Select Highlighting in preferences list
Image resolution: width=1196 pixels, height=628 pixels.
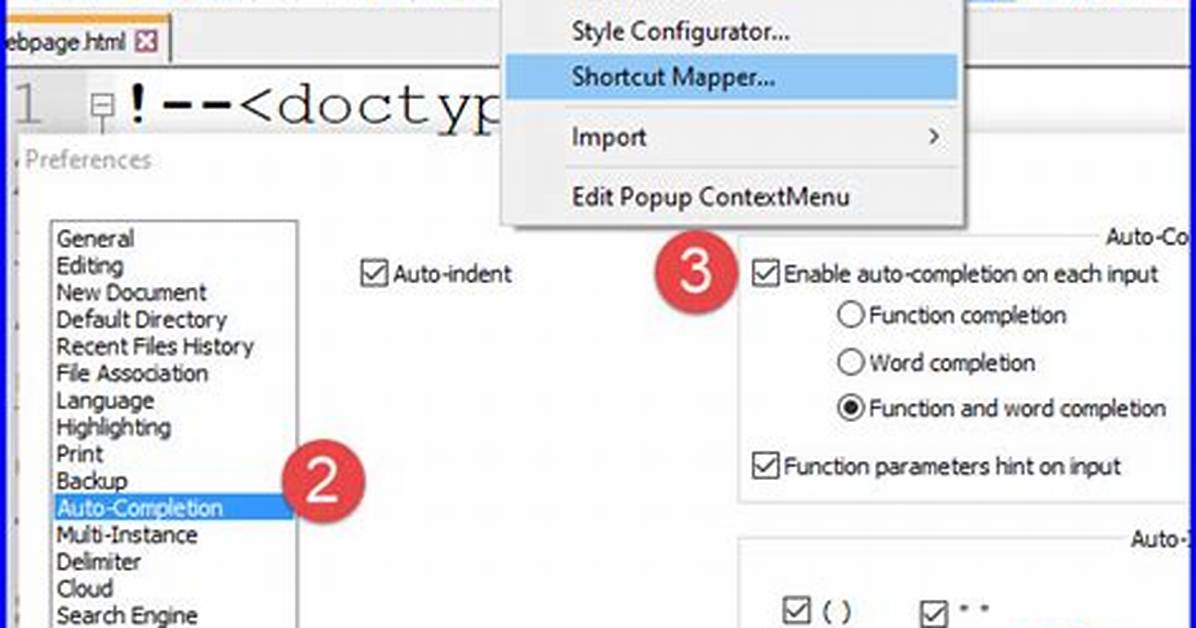pyautogui.click(x=114, y=427)
